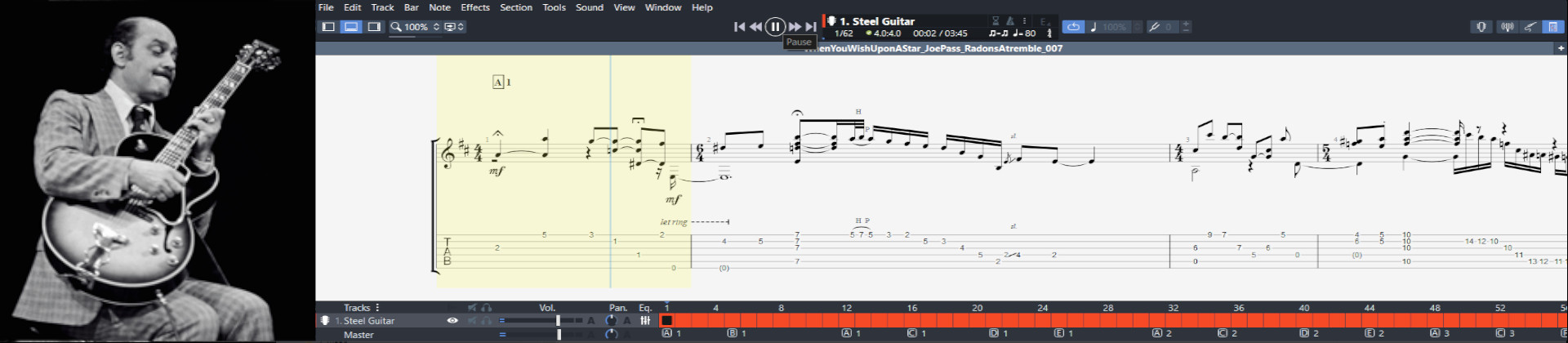This screenshot has height=343, width=1568.
Task: Click the tuning fork icon in transport display
Action: pos(1049,33)
